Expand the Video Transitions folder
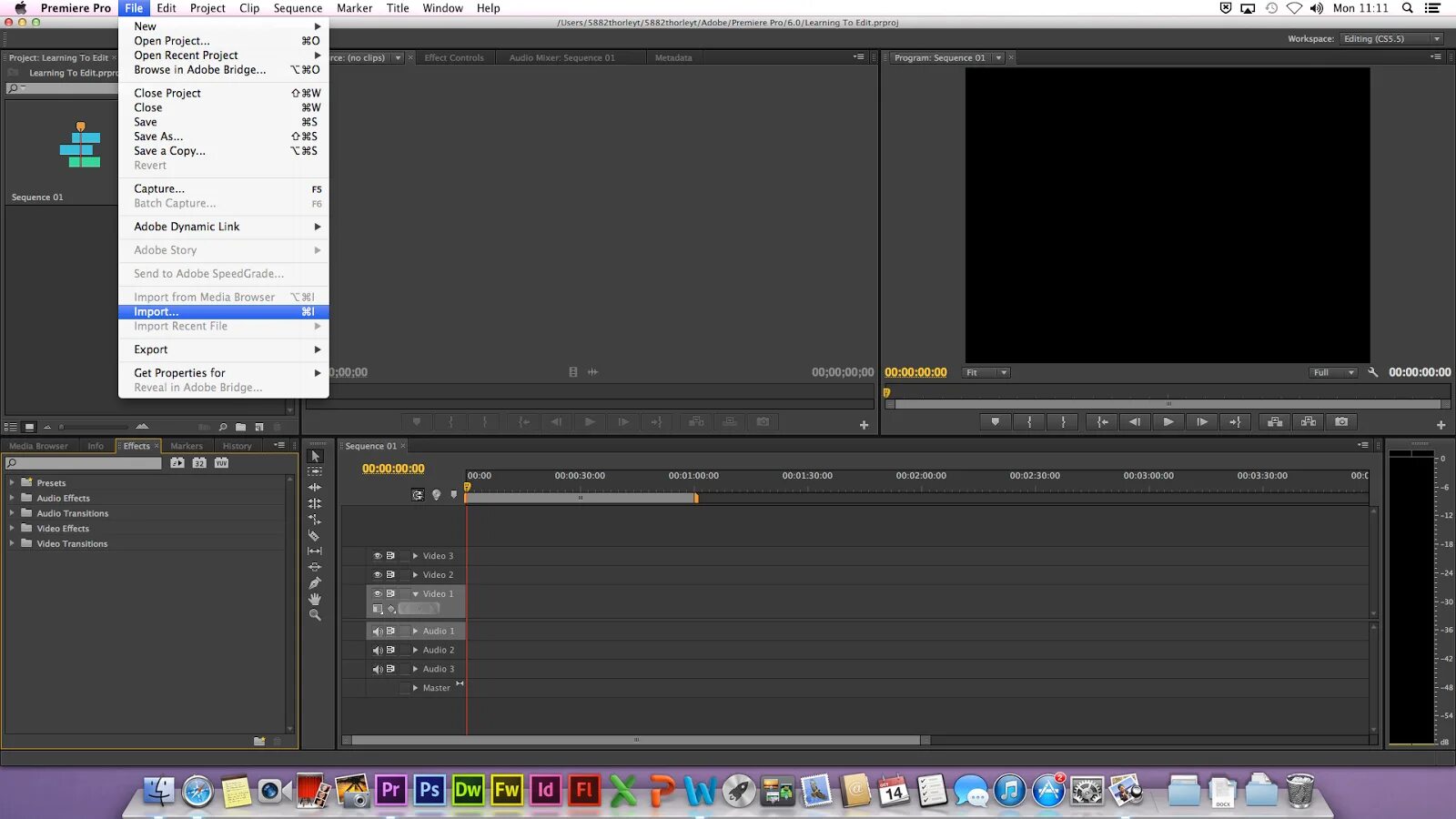This screenshot has width=1456, height=819. (x=12, y=543)
